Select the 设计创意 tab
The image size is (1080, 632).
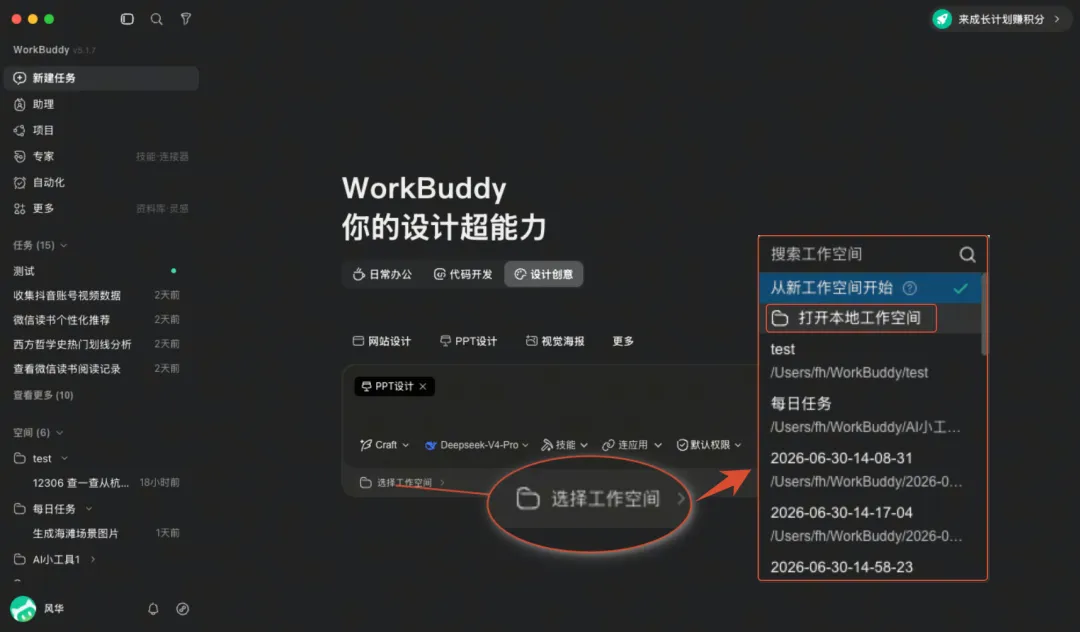coord(543,274)
